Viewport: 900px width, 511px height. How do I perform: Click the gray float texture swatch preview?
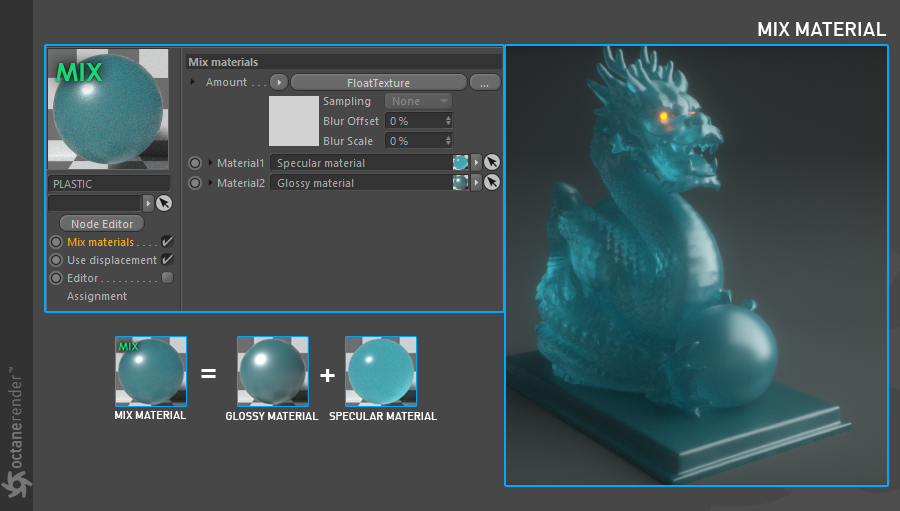294,121
